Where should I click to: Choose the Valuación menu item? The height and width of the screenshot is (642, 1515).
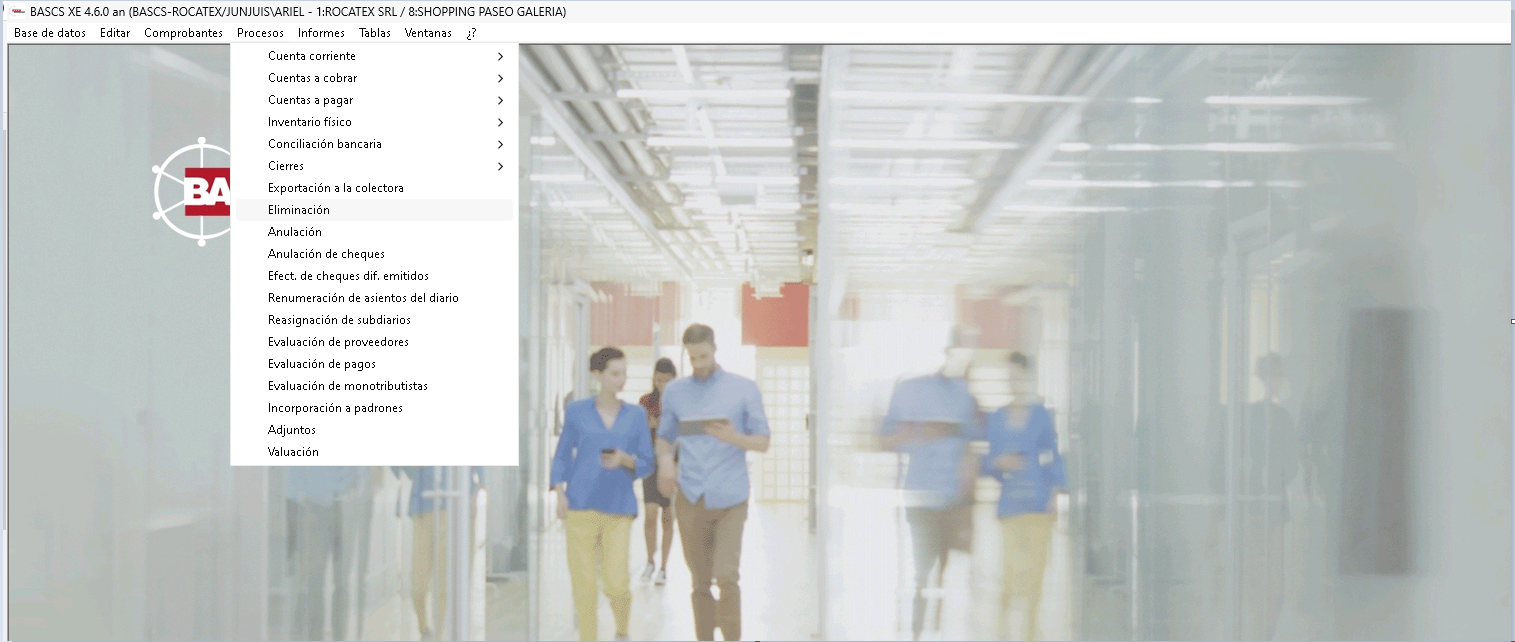click(x=293, y=452)
